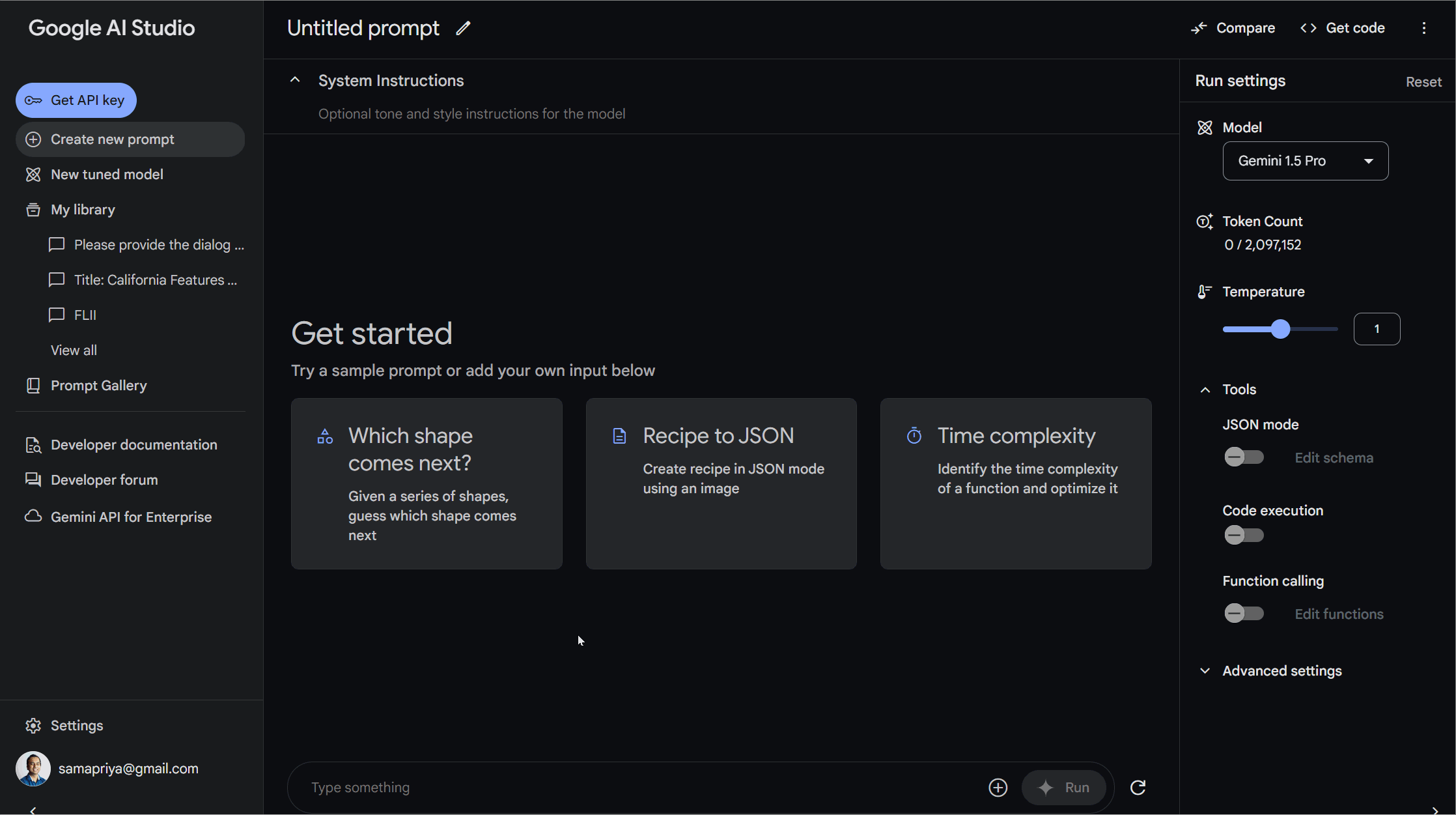
Task: Click View all under My library
Action: pyautogui.click(x=74, y=350)
